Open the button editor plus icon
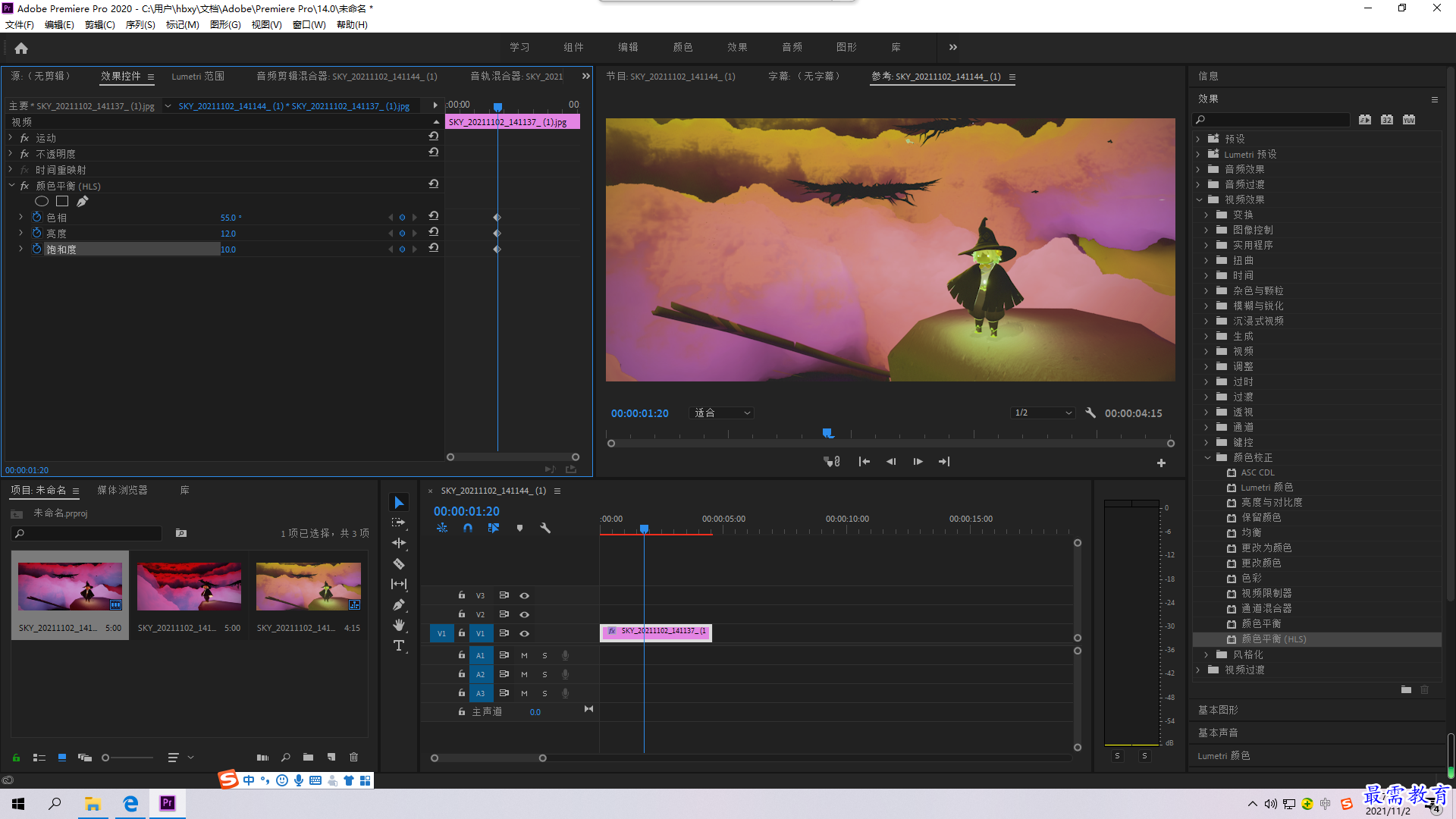1456x819 pixels. (x=1161, y=463)
